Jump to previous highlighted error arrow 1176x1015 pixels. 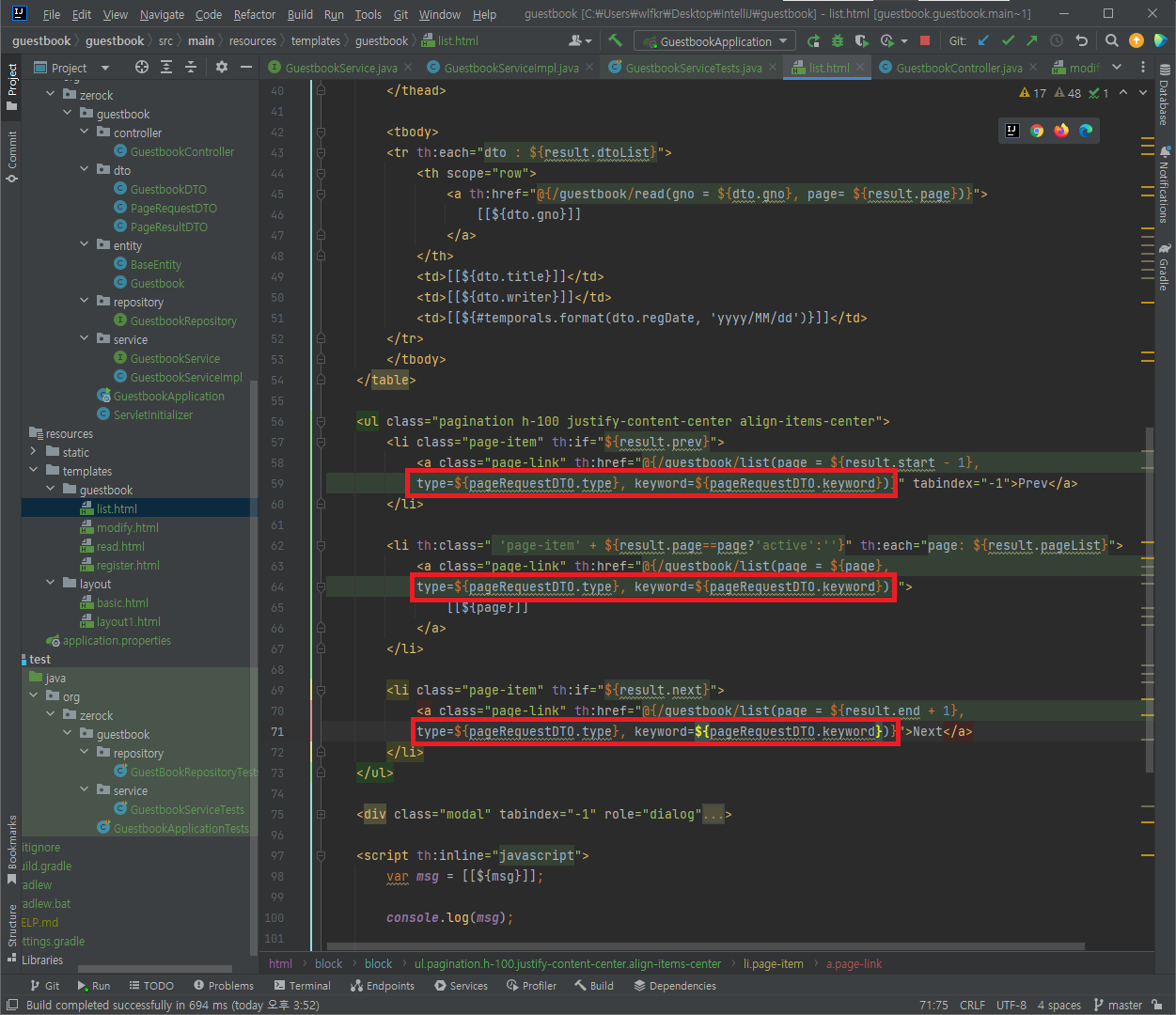[1123, 92]
